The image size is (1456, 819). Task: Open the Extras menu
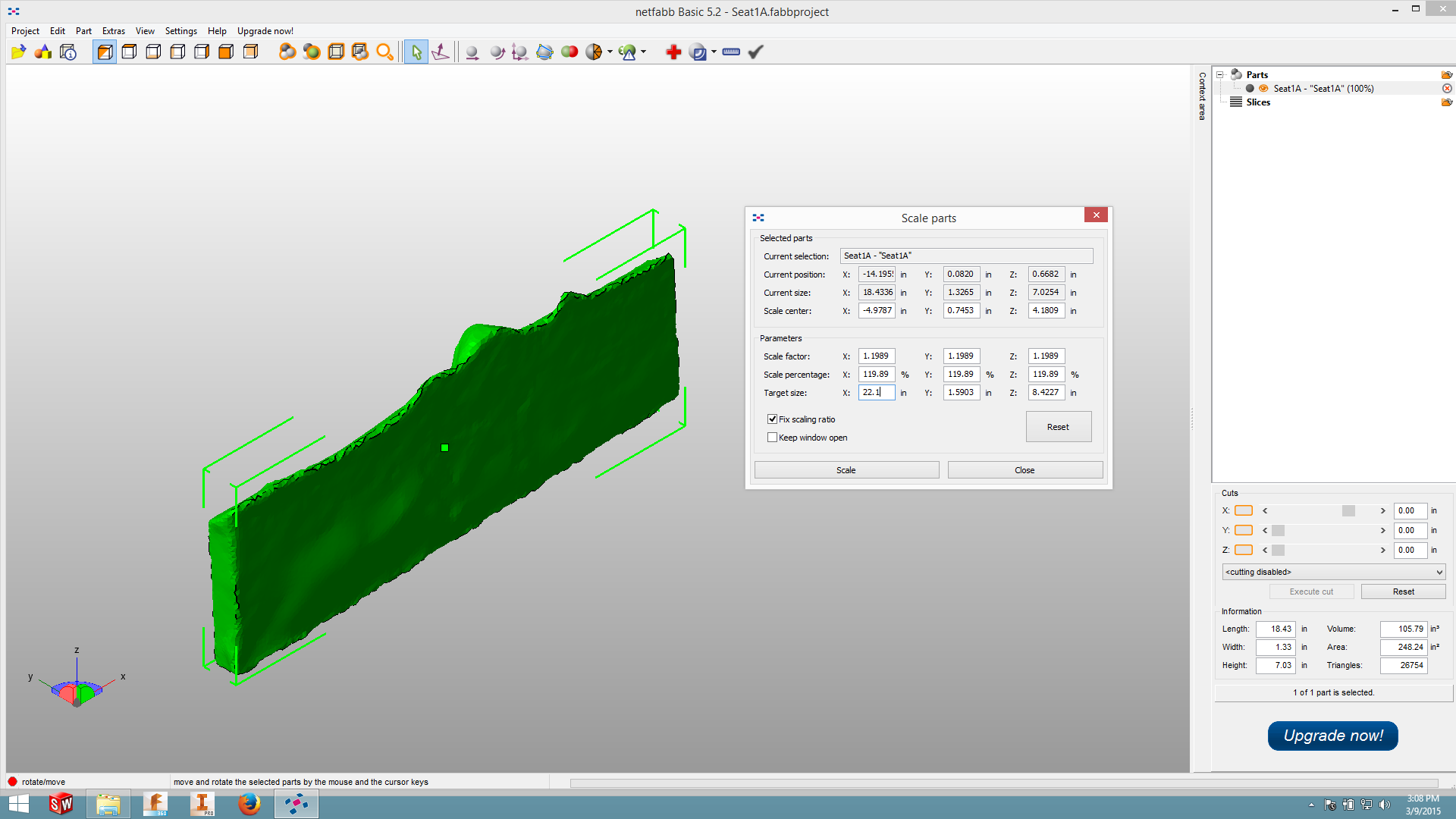coord(114,31)
